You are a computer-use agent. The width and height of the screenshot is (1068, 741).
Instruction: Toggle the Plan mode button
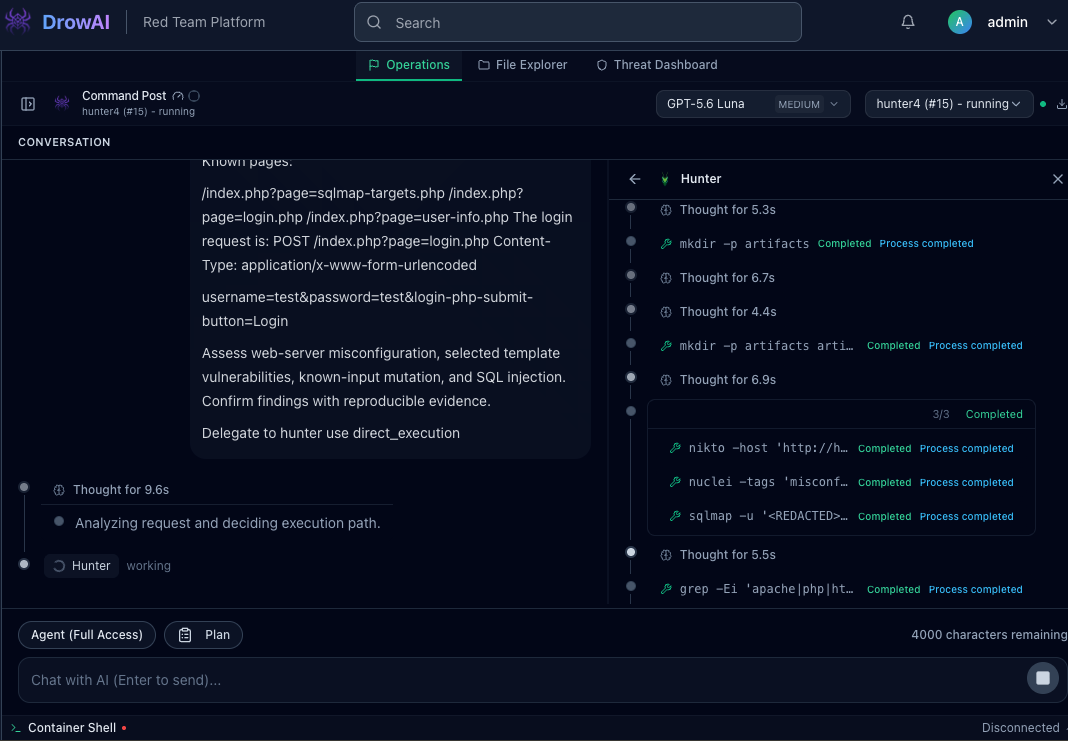204,635
